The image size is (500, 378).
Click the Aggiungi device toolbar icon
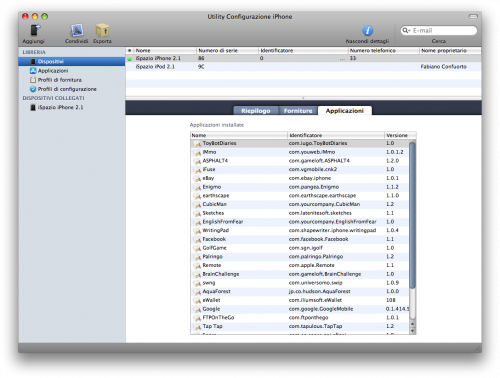pos(35,30)
